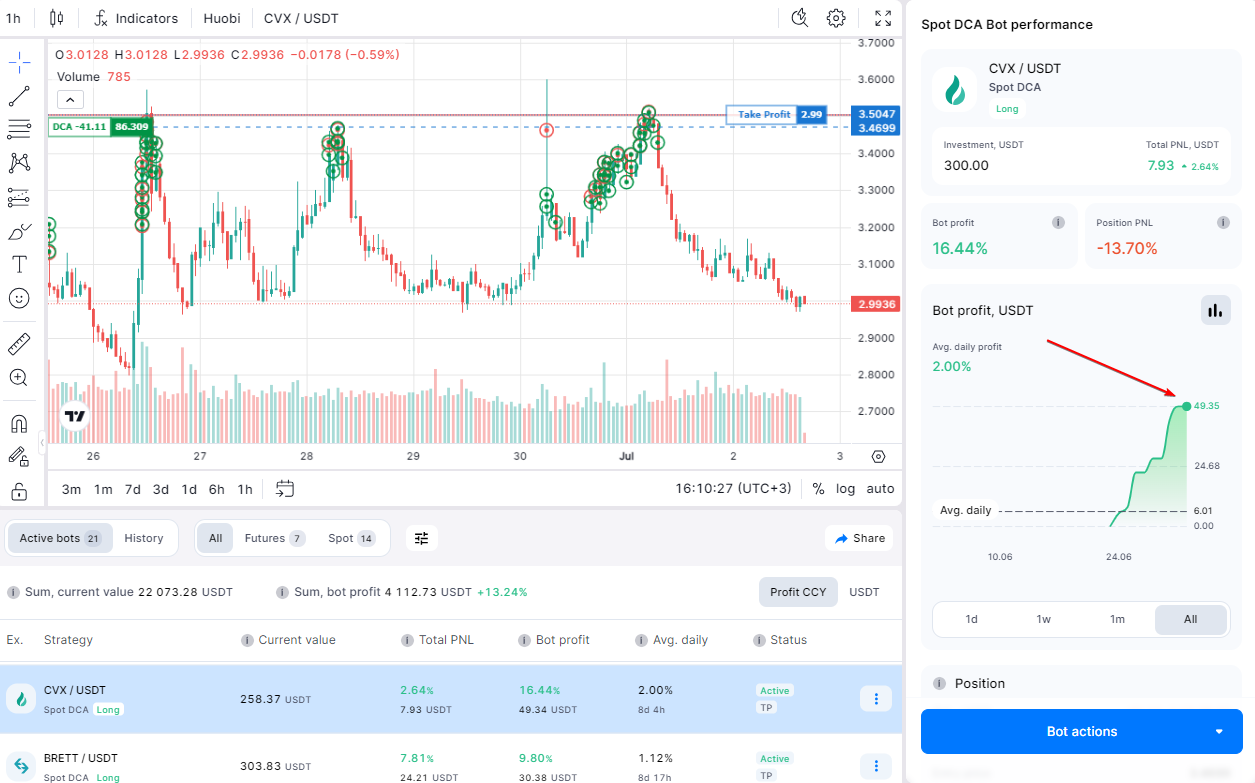Enter fullscreen chart mode
Screen dimensions: 1255x783
point(883,18)
